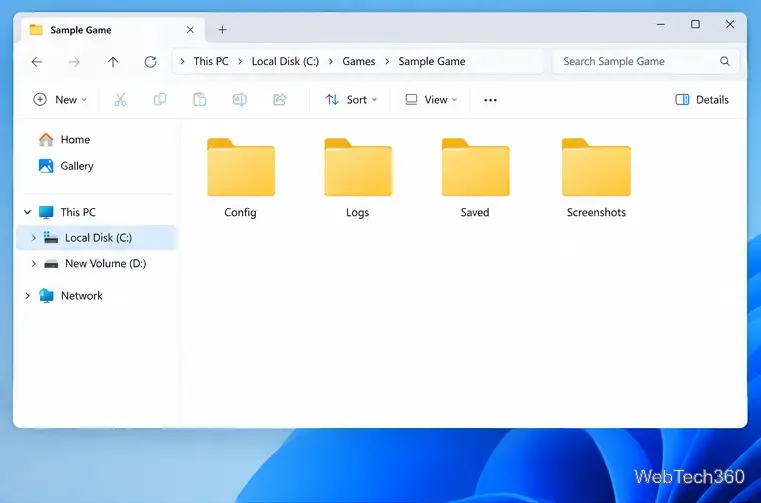Click the Search Sample Game field

(645, 62)
